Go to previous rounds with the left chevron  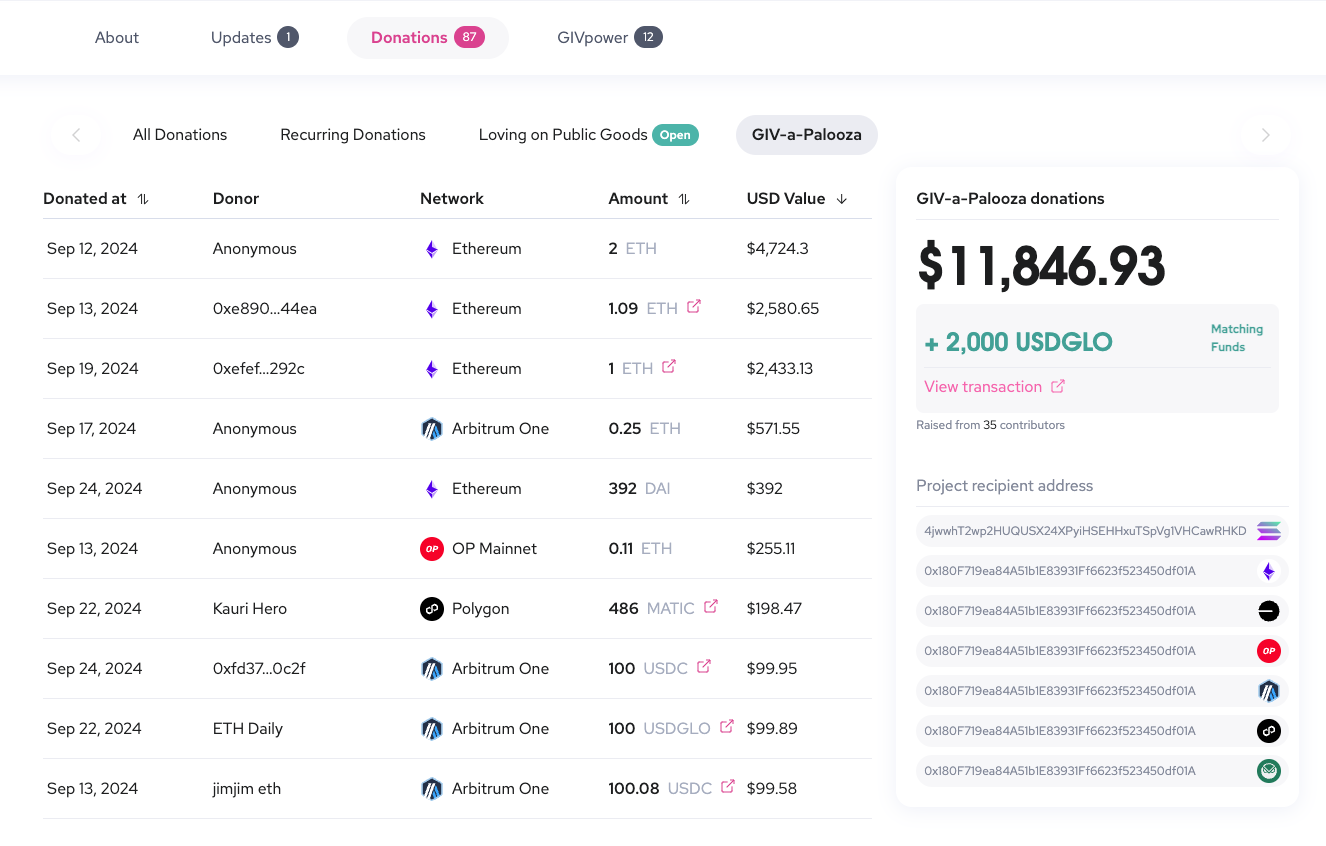click(x=76, y=135)
